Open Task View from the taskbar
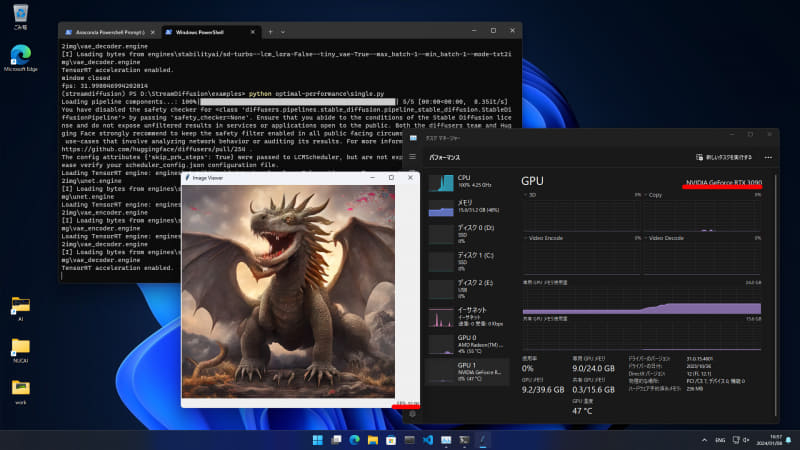The image size is (800, 450). tap(336, 440)
